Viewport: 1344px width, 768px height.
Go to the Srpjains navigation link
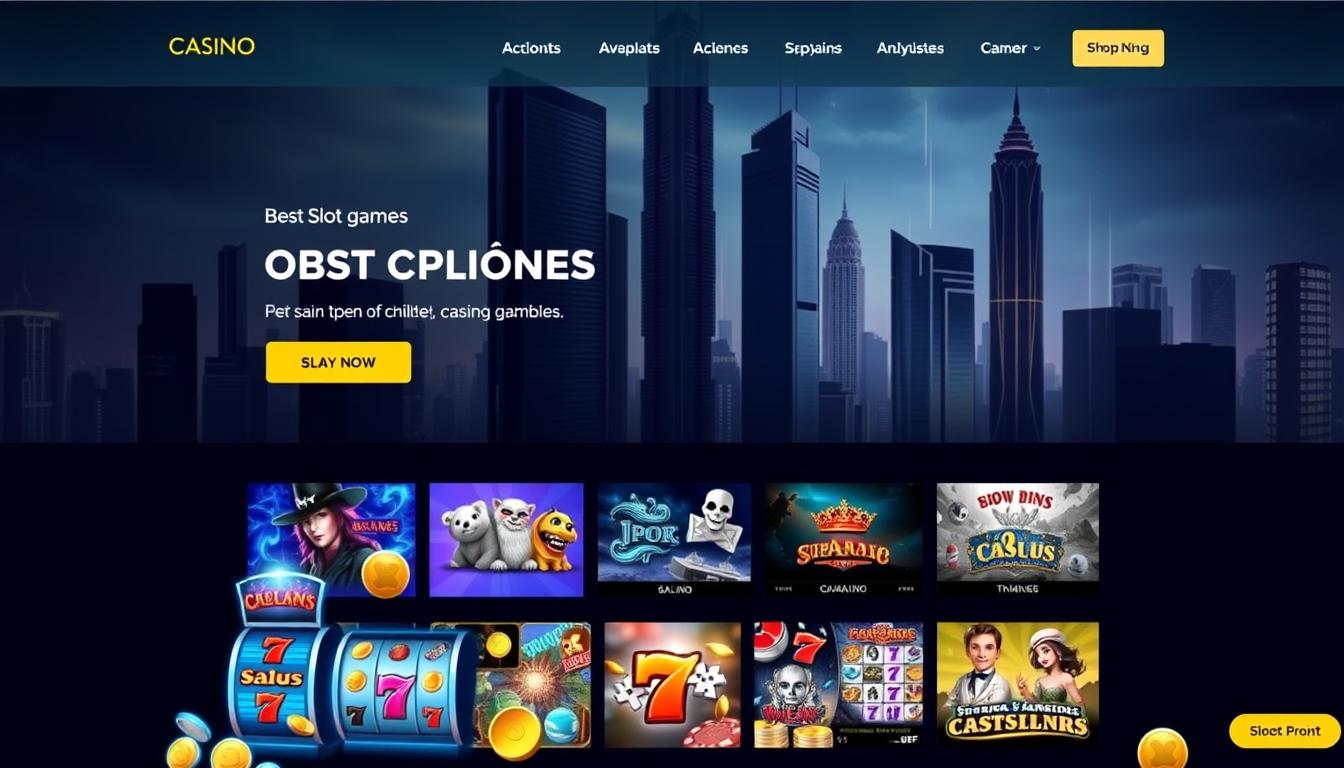[813, 48]
